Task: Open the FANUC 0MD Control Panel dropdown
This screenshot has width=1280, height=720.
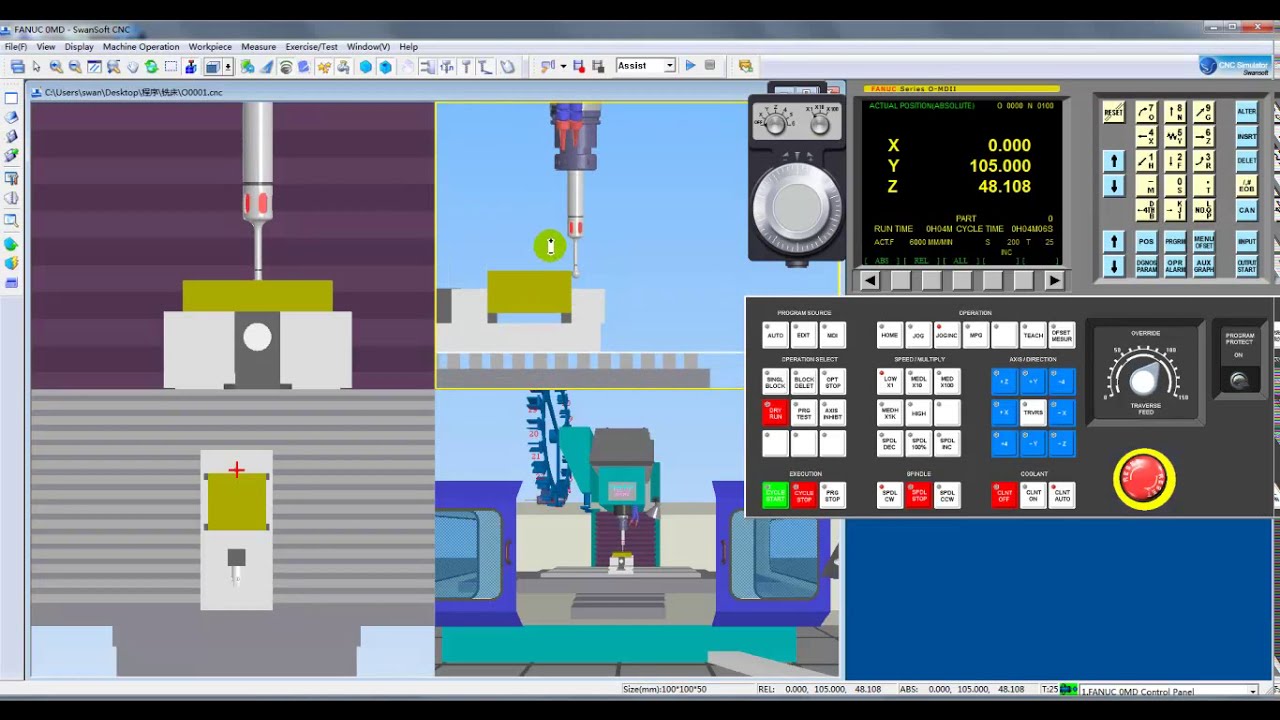Action: click(x=1253, y=691)
